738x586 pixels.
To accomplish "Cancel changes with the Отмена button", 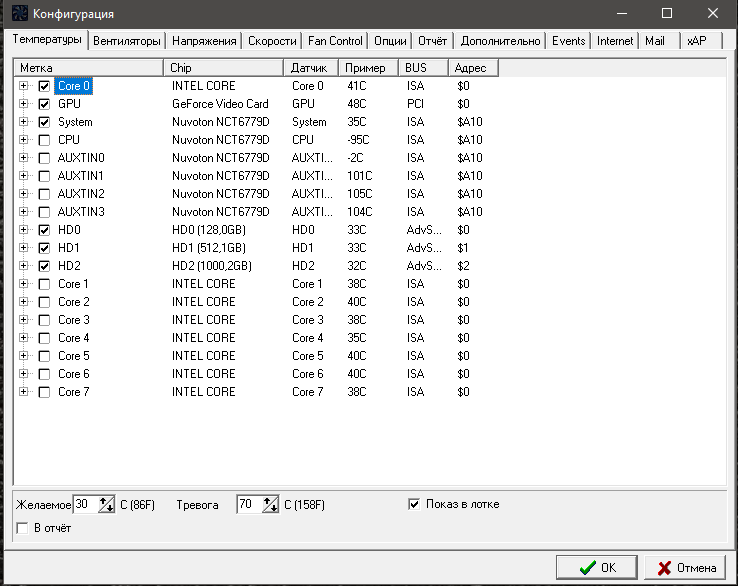I will [x=685, y=568].
